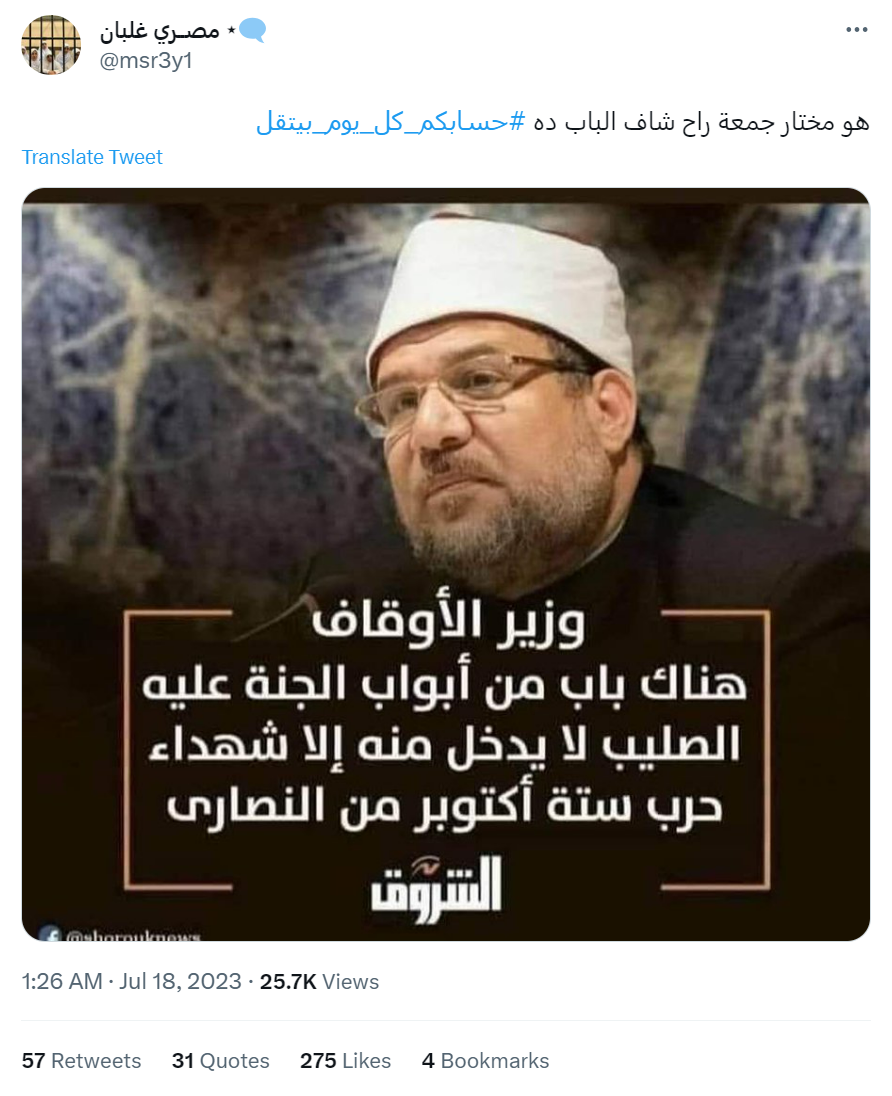Click the الشروق logo in image
892x1096 pixels.
coord(436,886)
